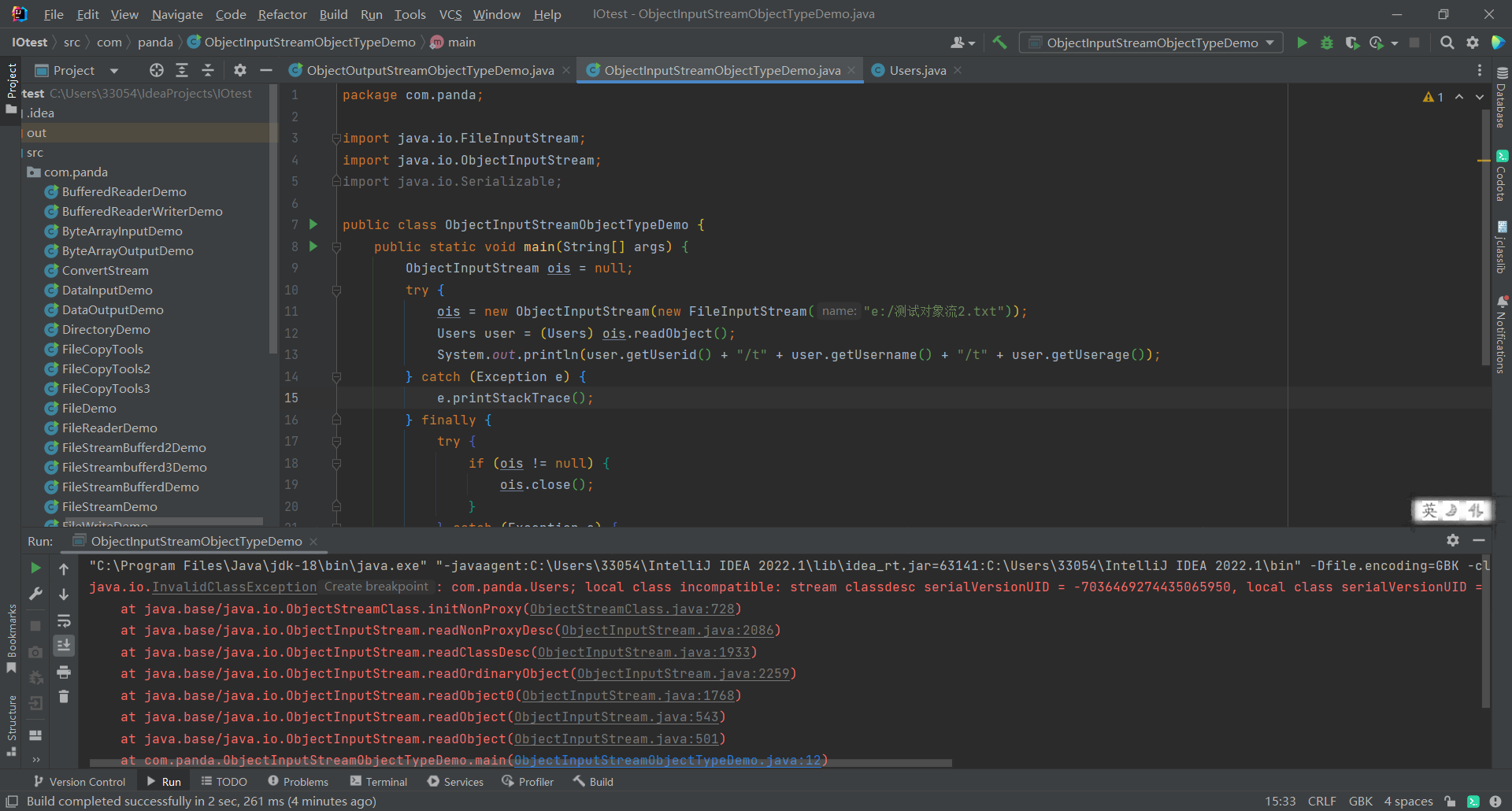Change file encoding GBK in status bar

[1360, 801]
